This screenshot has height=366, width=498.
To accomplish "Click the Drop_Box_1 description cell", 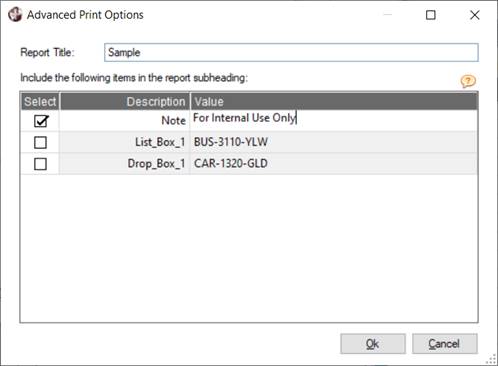I will pyautogui.click(x=125, y=164).
